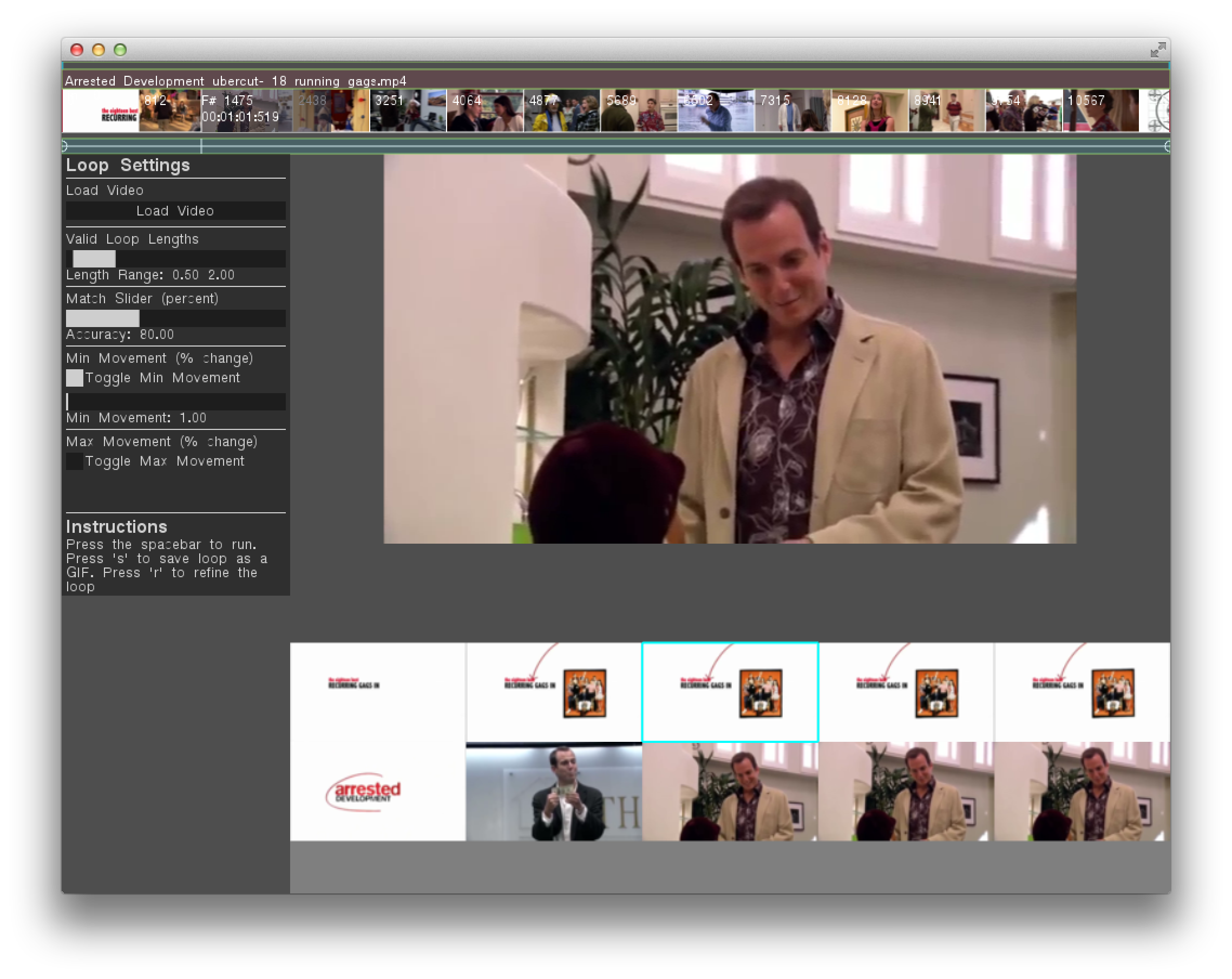Toggle the fullscreen icon in the title bar

tap(1158, 50)
